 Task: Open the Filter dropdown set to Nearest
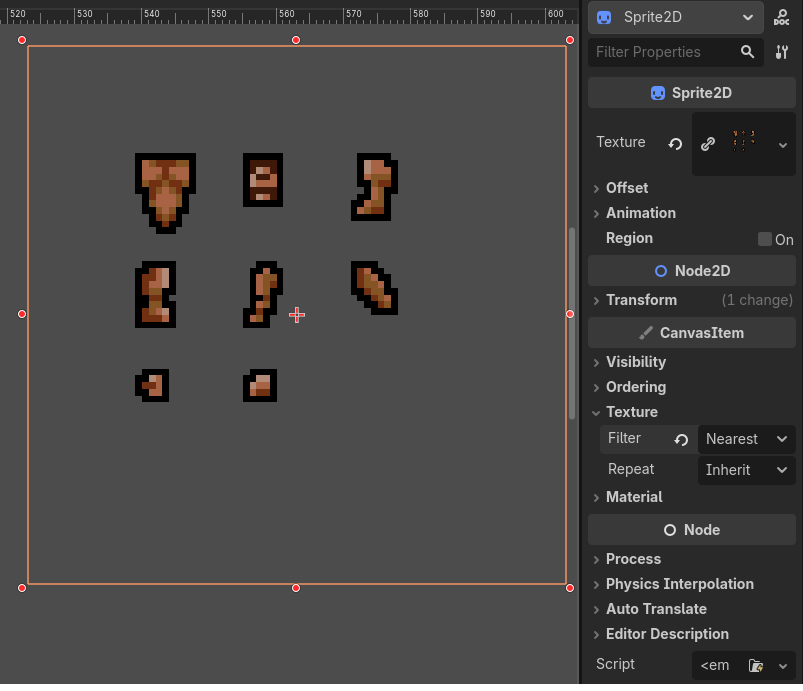tap(746, 439)
